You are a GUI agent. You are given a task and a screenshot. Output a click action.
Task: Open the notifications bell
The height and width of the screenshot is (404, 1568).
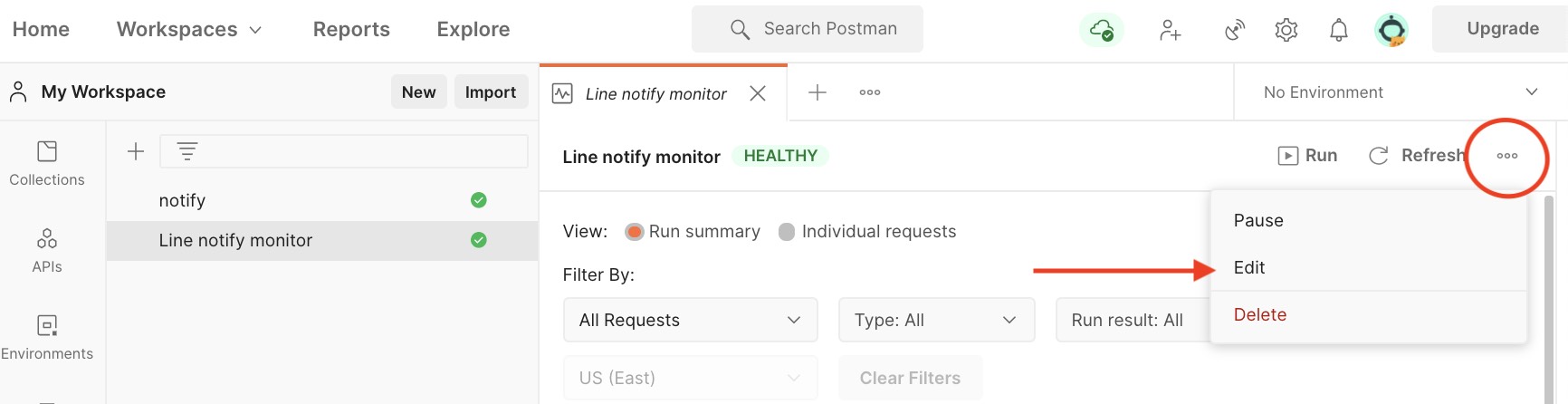(x=1339, y=30)
